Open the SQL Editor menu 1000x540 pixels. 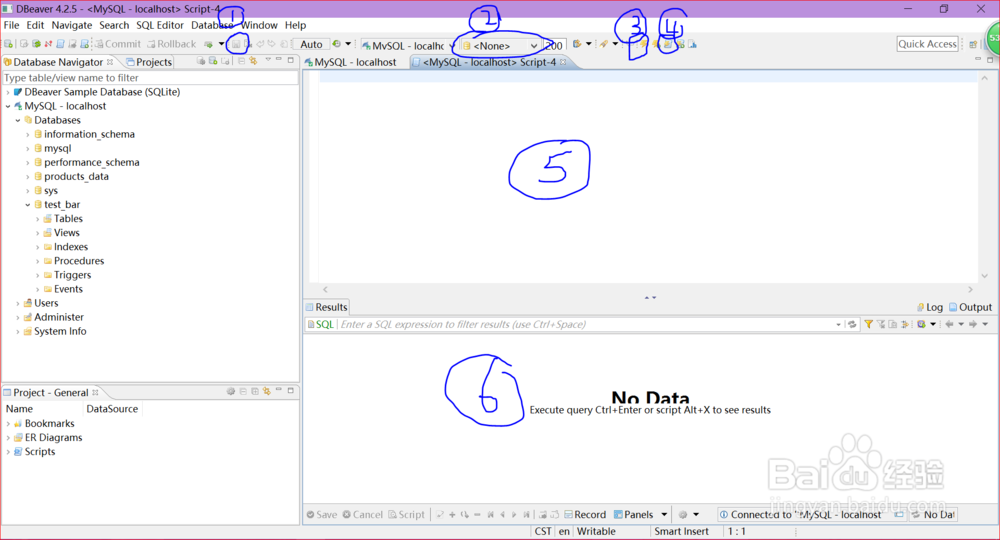[159, 25]
